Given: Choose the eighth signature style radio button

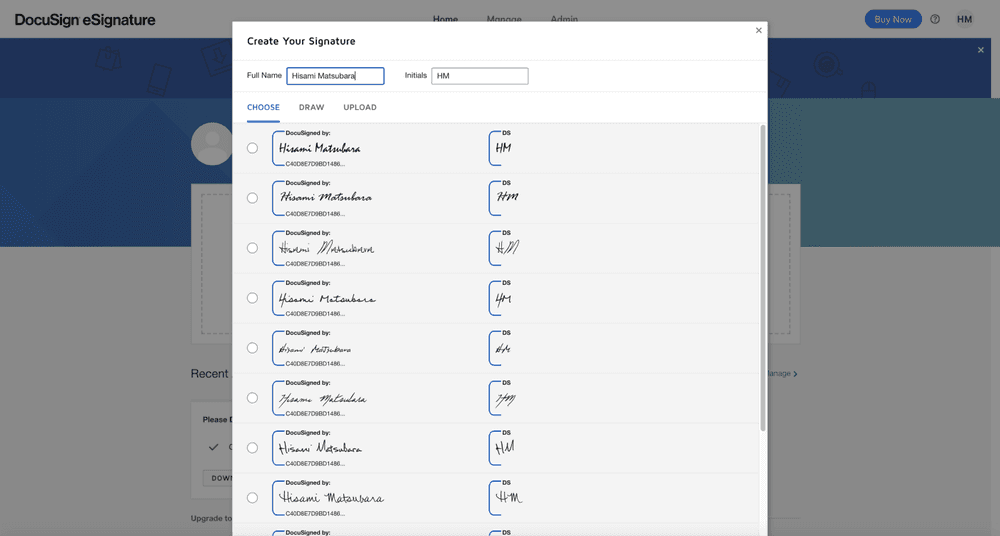Looking at the screenshot, I should [252, 498].
